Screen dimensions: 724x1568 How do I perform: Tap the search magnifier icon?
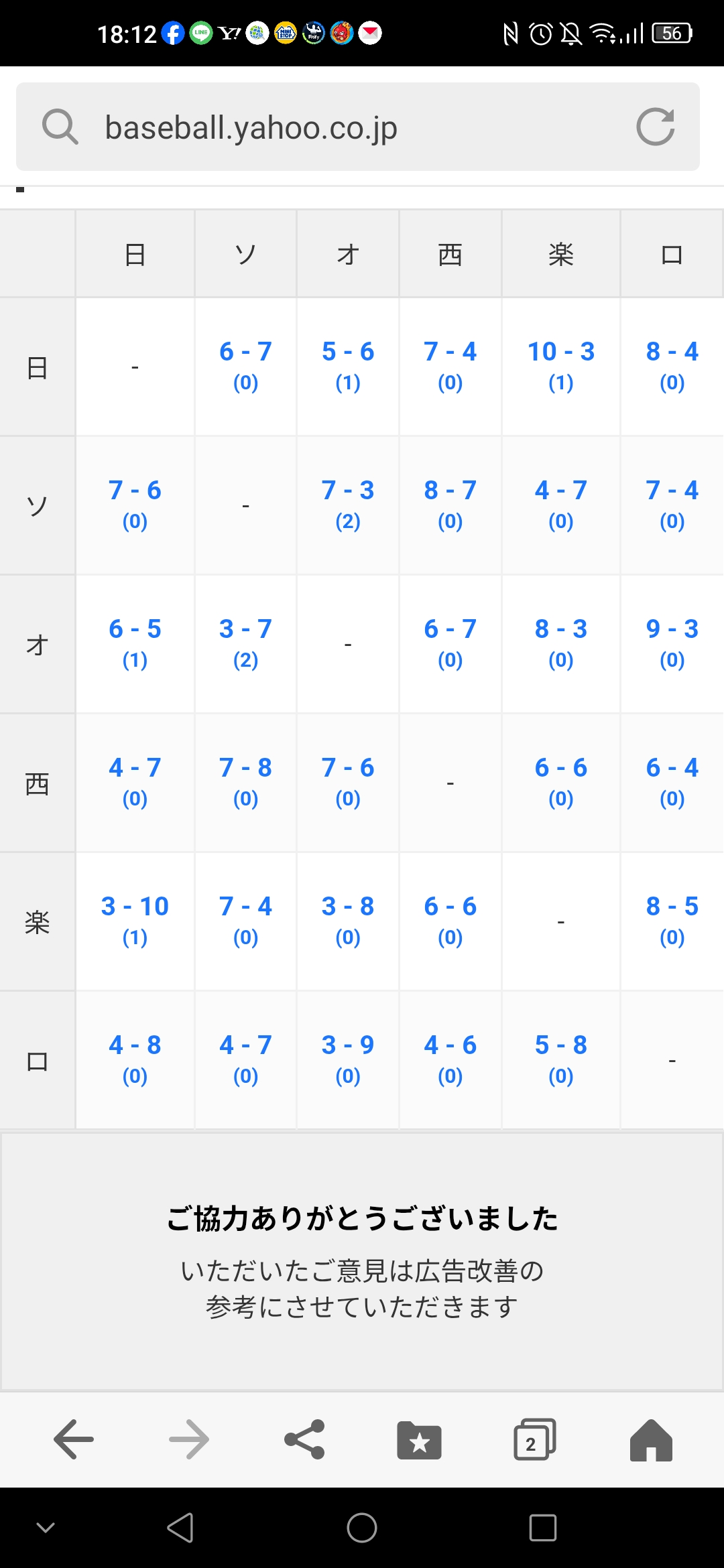pos(60,127)
